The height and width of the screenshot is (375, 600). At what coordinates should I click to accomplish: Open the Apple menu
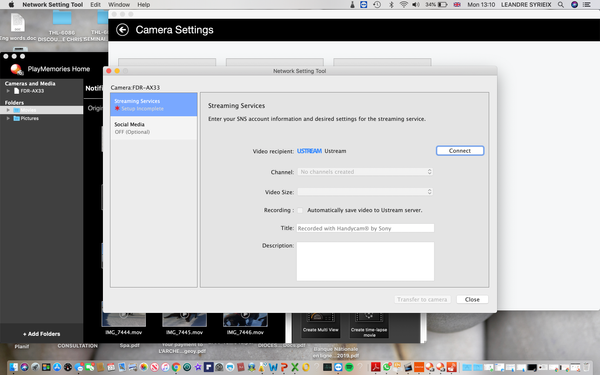(x=11, y=5)
